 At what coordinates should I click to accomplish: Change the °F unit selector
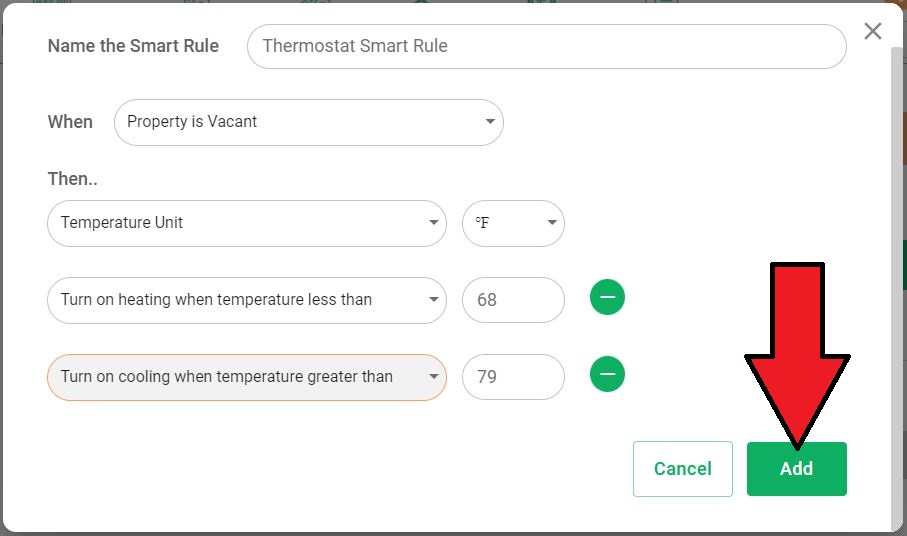coord(513,223)
